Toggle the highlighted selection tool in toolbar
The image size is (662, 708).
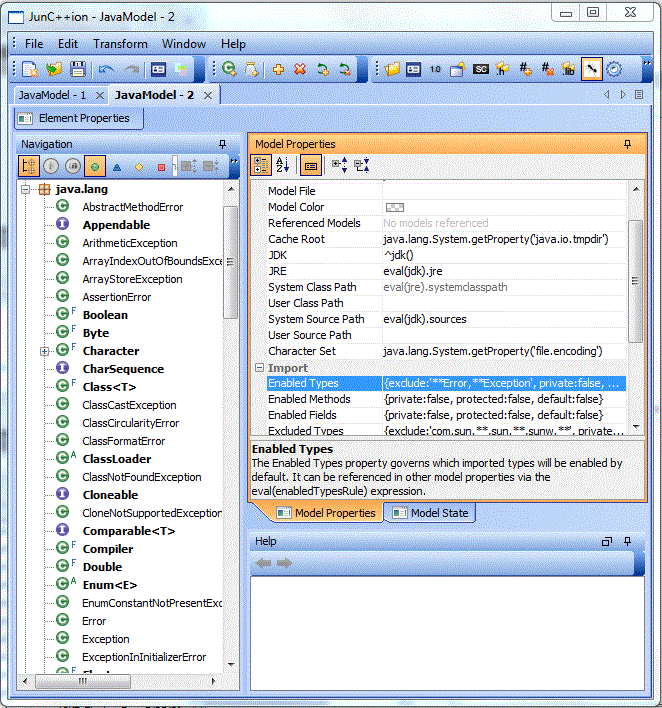[x=592, y=69]
